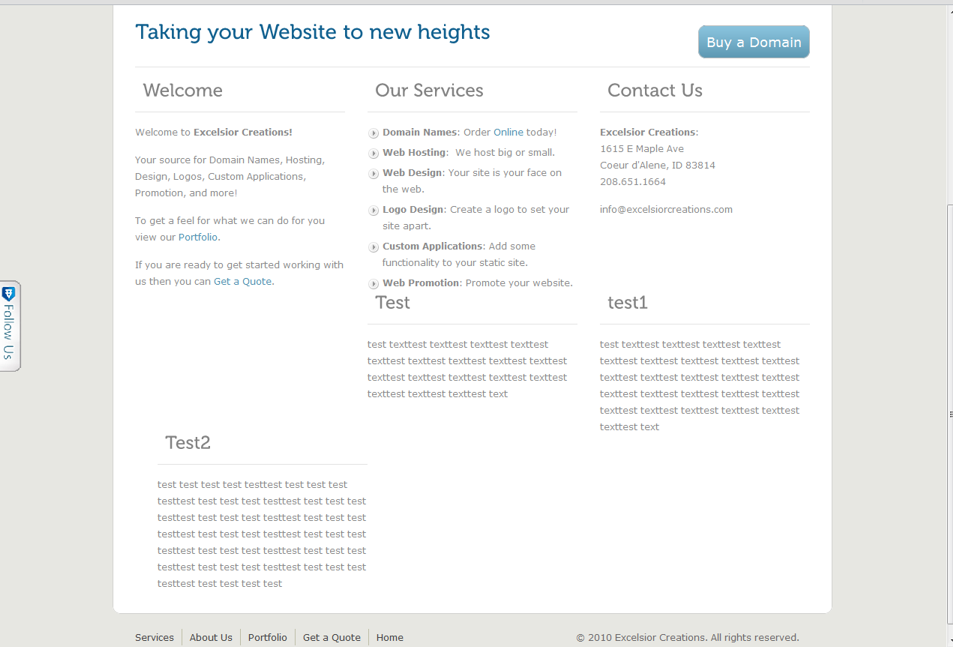
Task: Open the Portfolio link in Welcome text
Action: [197, 237]
